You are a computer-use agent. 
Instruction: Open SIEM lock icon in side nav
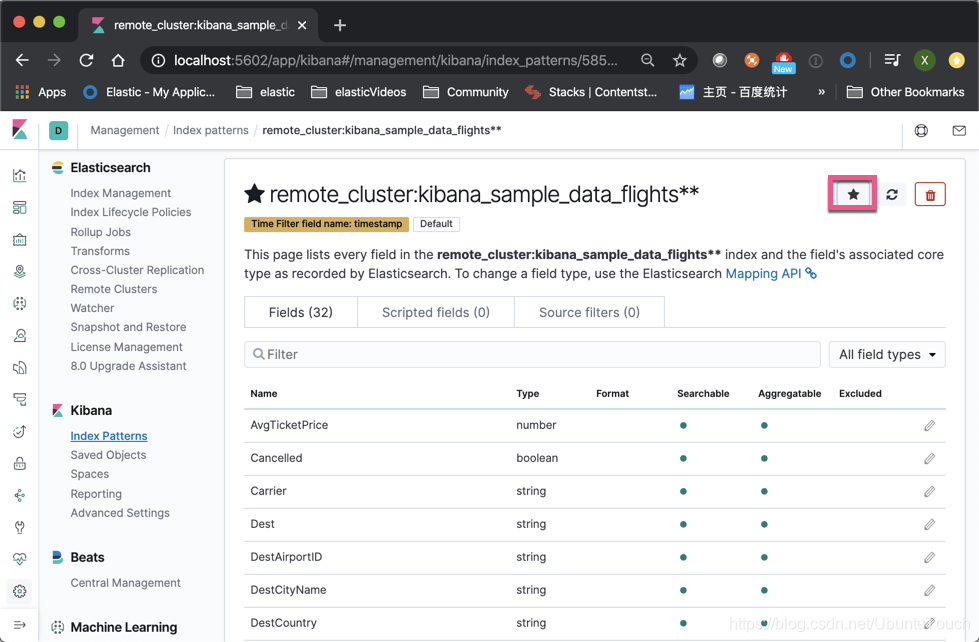point(19,463)
